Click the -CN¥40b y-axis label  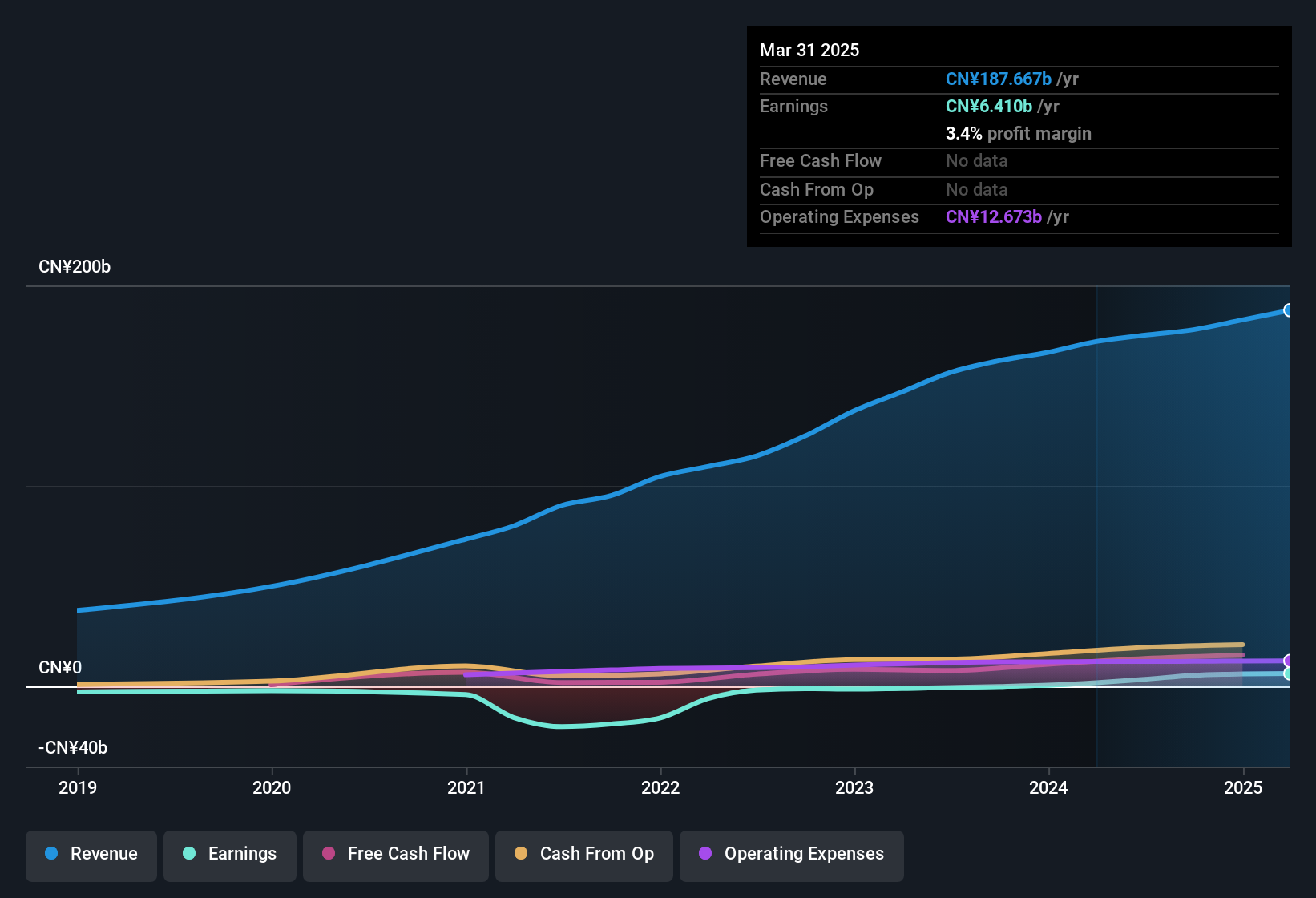(73, 748)
